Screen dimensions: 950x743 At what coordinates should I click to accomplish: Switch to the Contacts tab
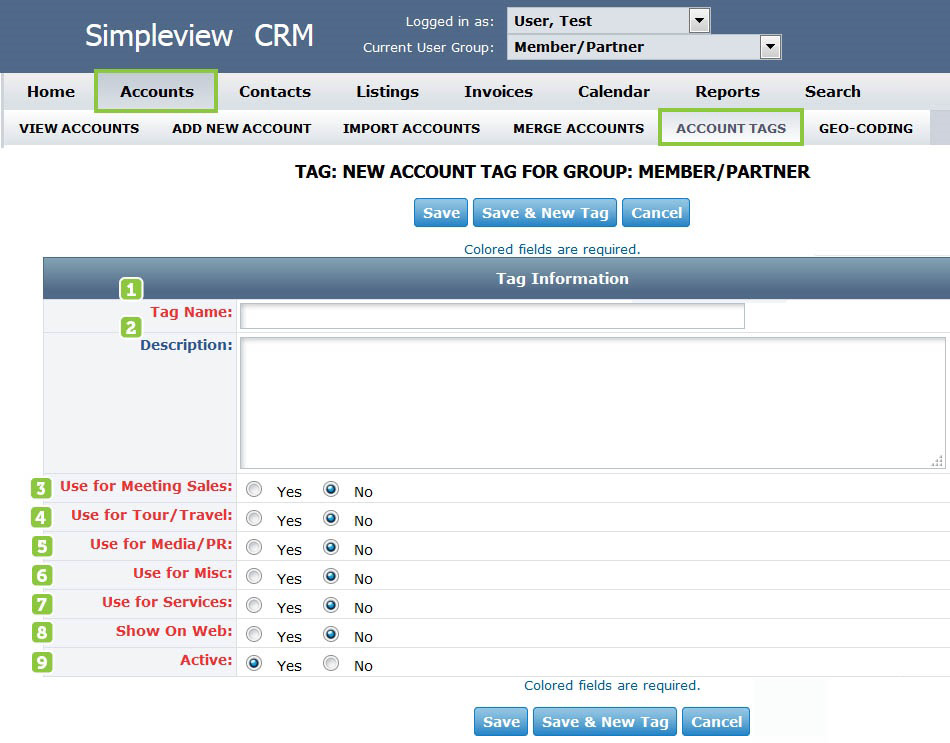(x=275, y=92)
